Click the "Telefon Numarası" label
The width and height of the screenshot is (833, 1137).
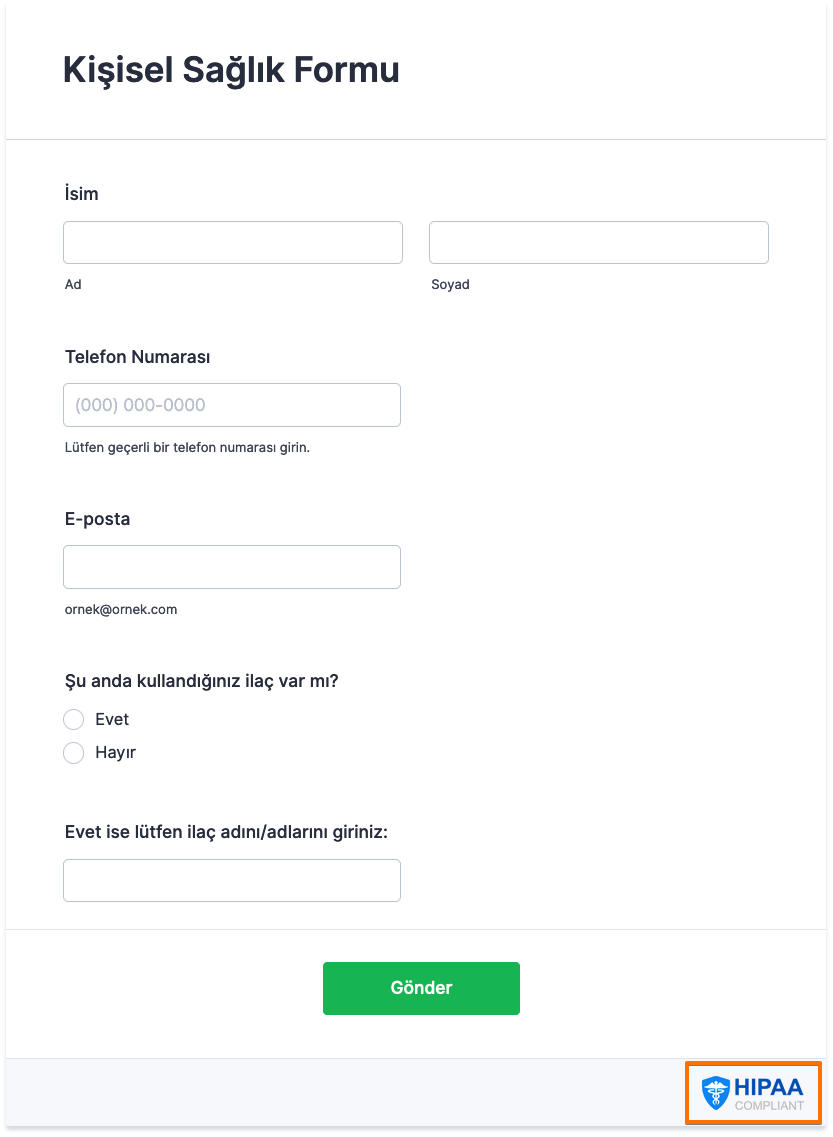pyautogui.click(x=138, y=357)
